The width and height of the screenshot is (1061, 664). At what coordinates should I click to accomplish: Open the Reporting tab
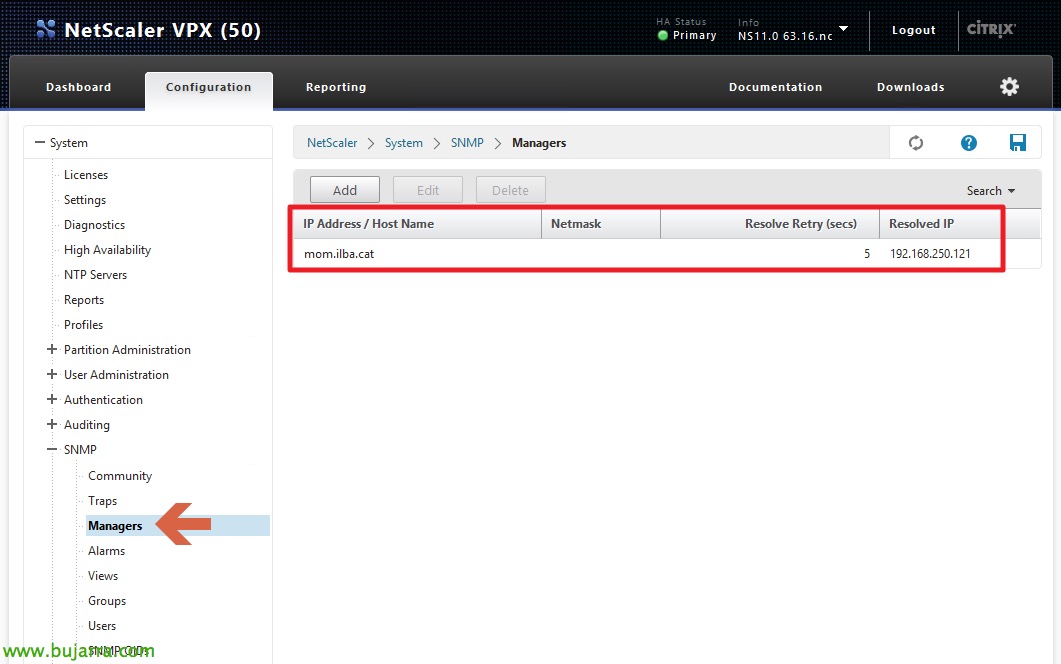coord(336,87)
